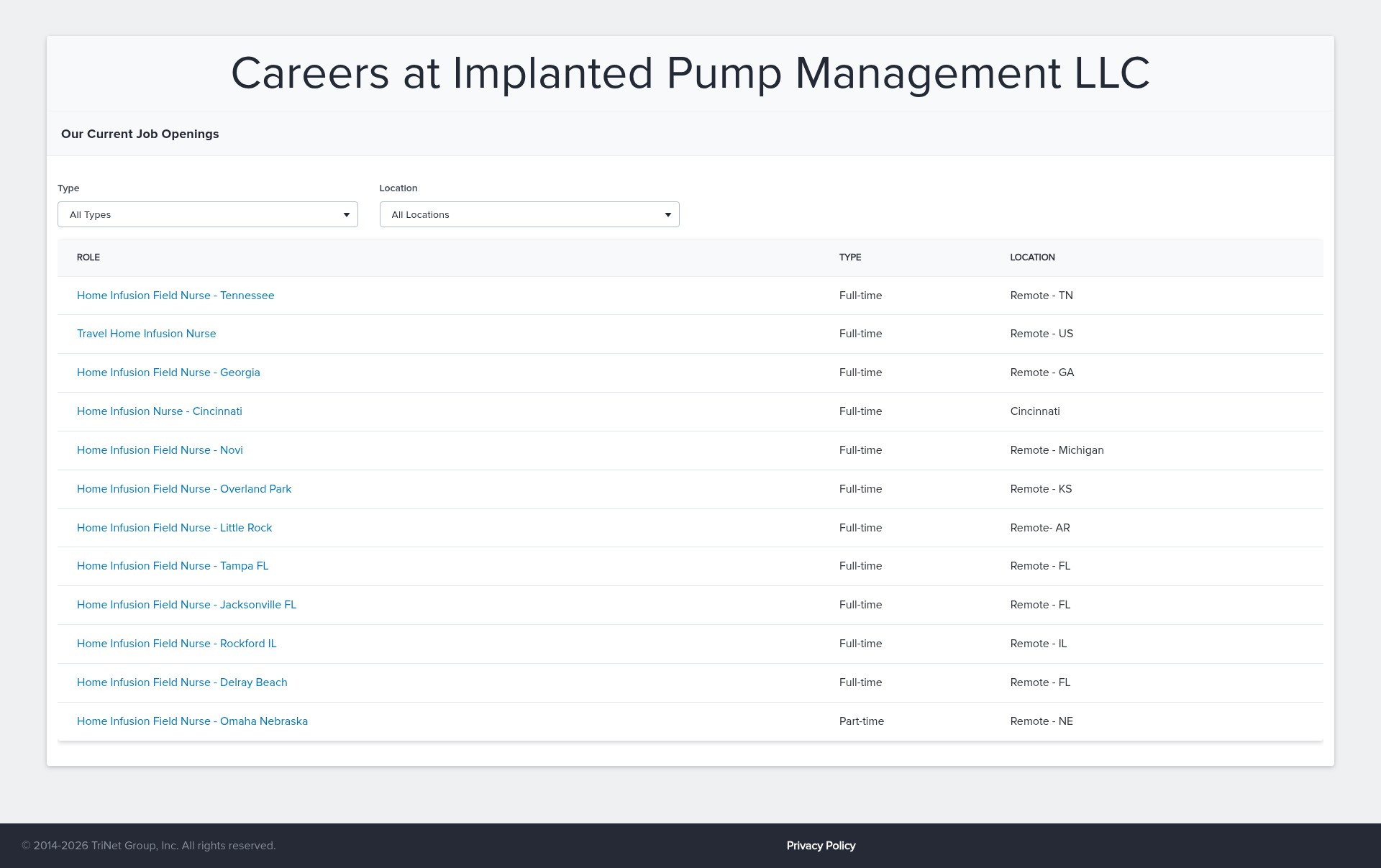
Task: Click the Cincinnati location cell
Action: (1035, 411)
